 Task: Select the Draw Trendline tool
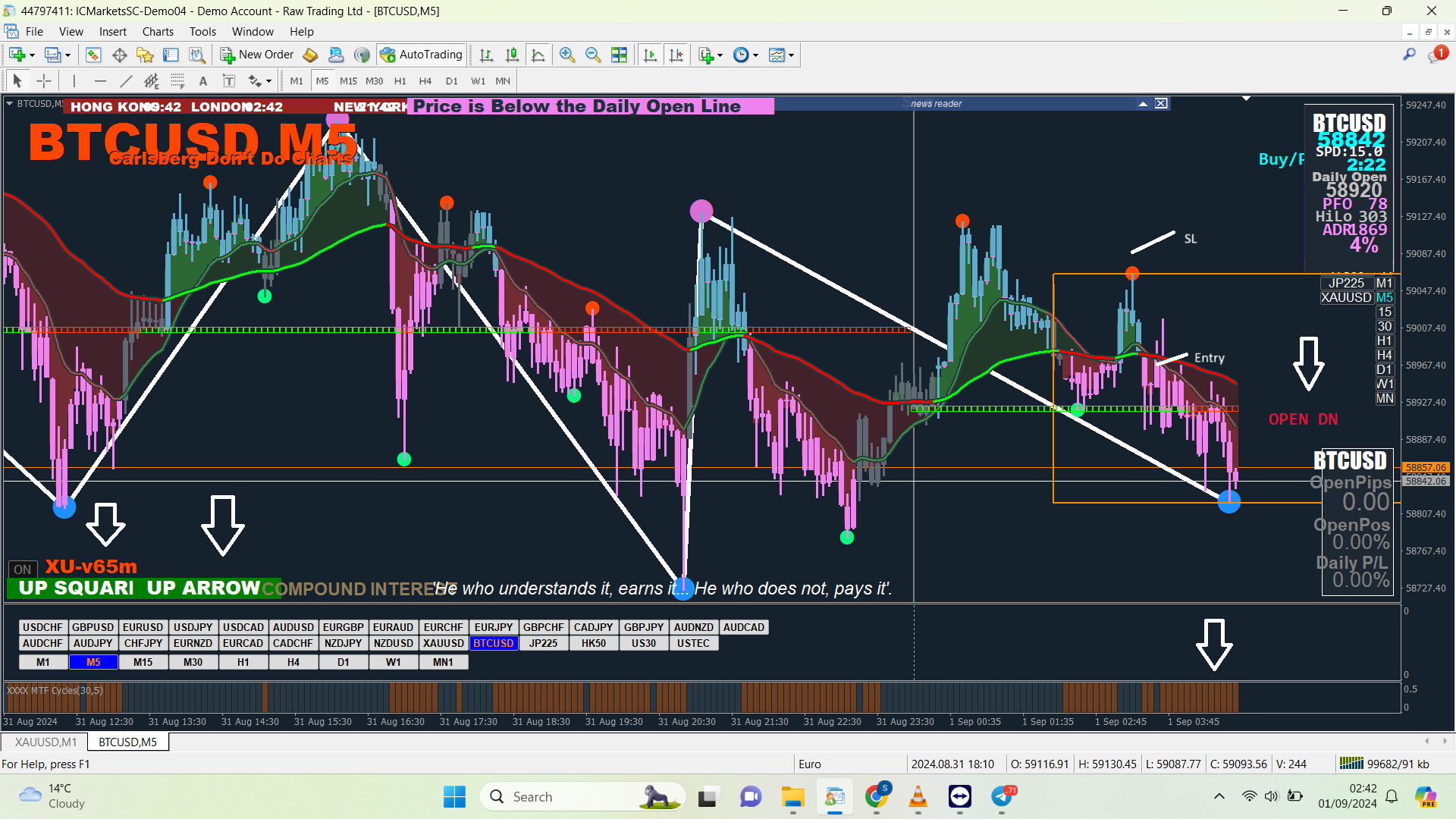point(126,81)
